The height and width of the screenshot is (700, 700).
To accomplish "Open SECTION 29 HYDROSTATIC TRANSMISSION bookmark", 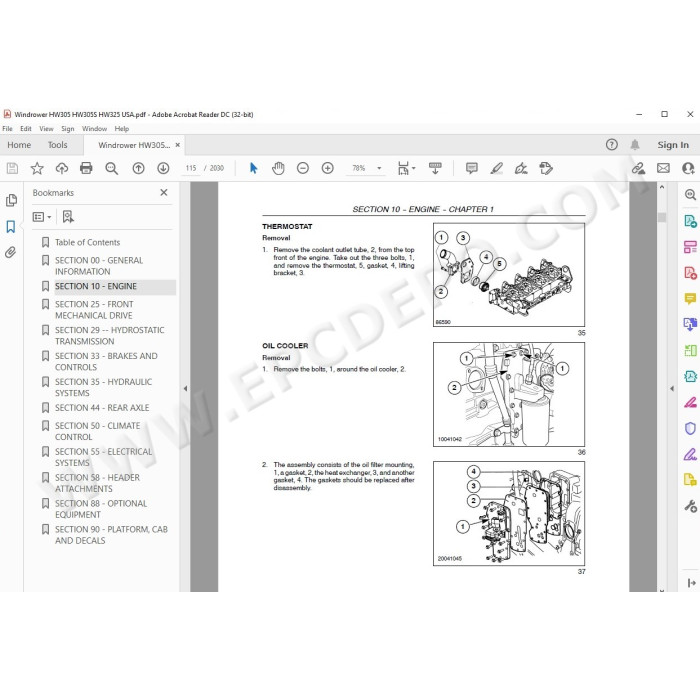I will click(110, 336).
